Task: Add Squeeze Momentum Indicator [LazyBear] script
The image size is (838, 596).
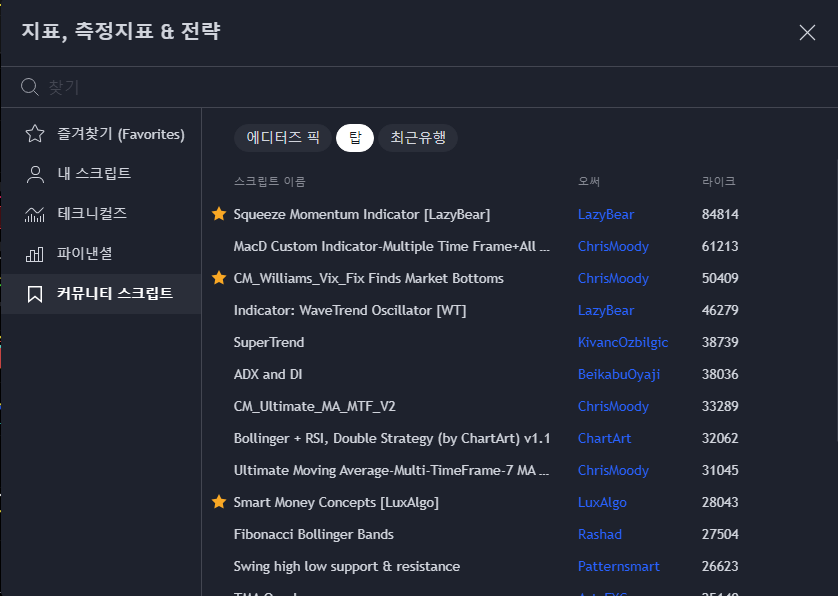Action: (x=362, y=214)
